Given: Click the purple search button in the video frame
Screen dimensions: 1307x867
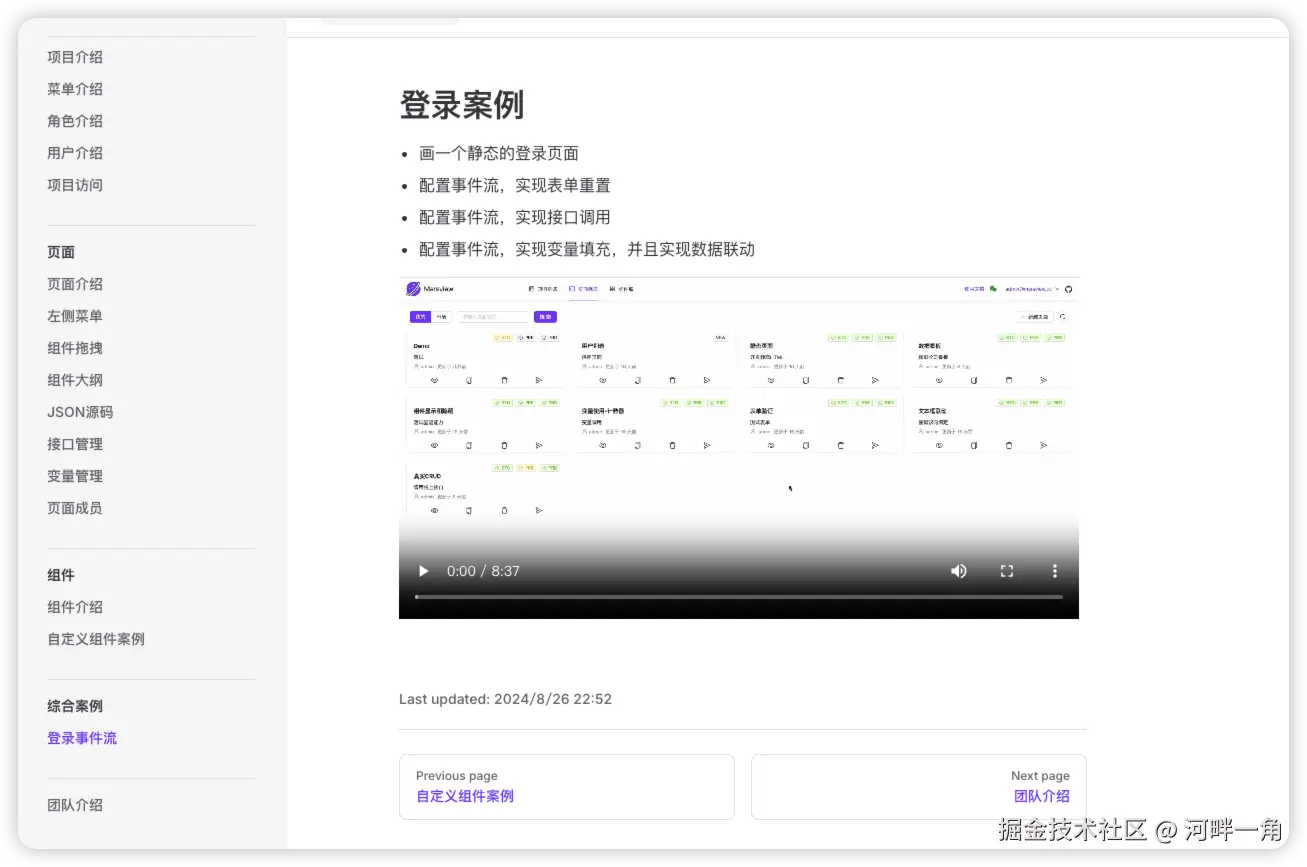Looking at the screenshot, I should (x=545, y=316).
